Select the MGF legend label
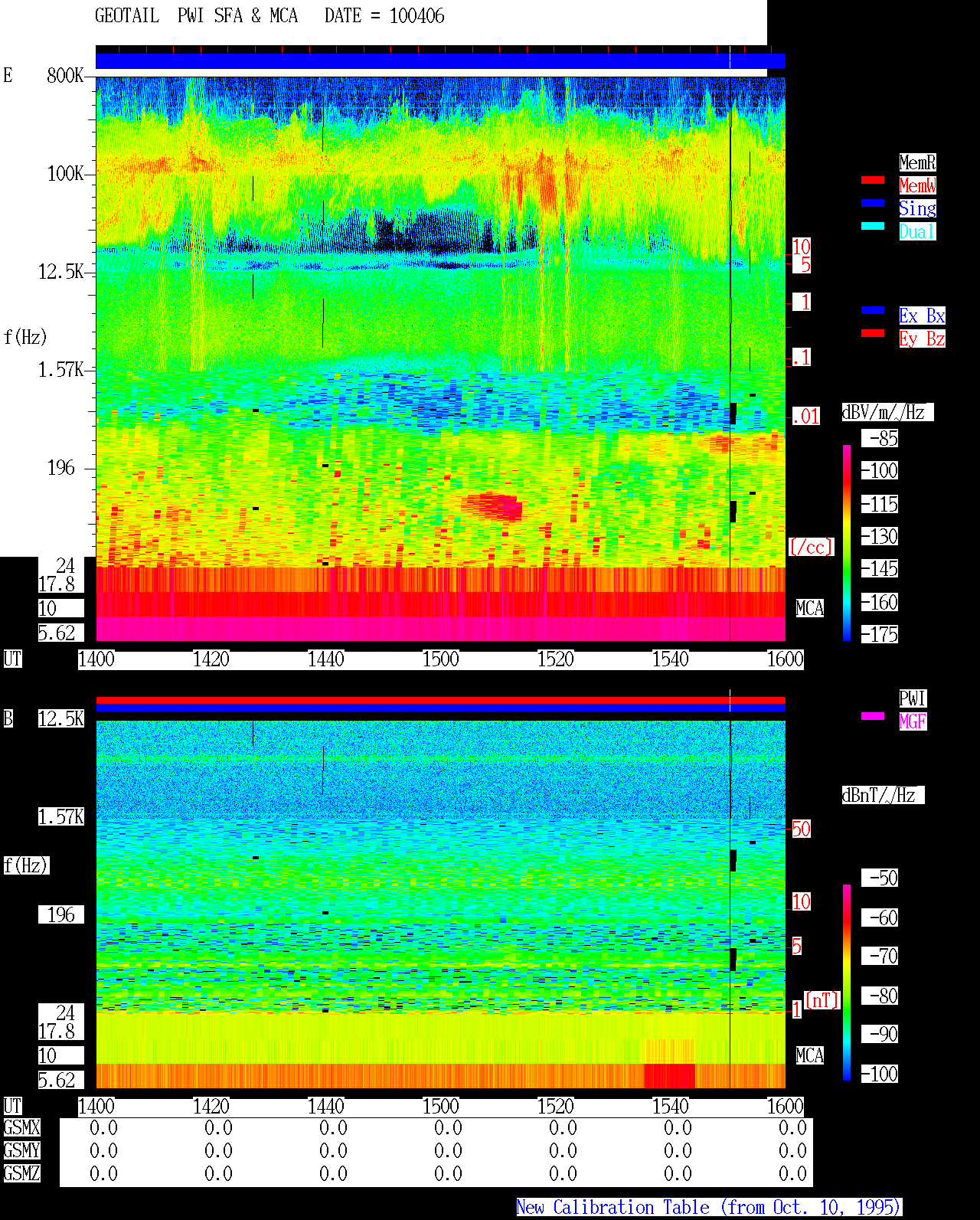The image size is (980, 1220). 913,721
